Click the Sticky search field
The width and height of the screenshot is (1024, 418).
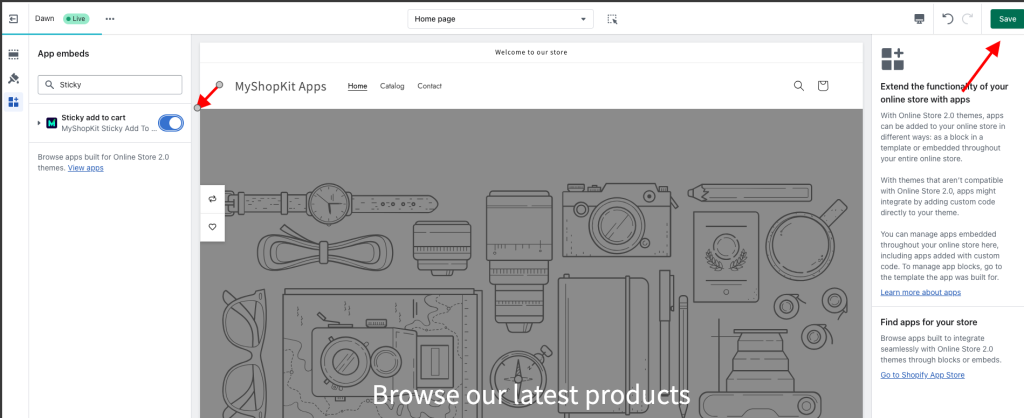[x=110, y=84]
